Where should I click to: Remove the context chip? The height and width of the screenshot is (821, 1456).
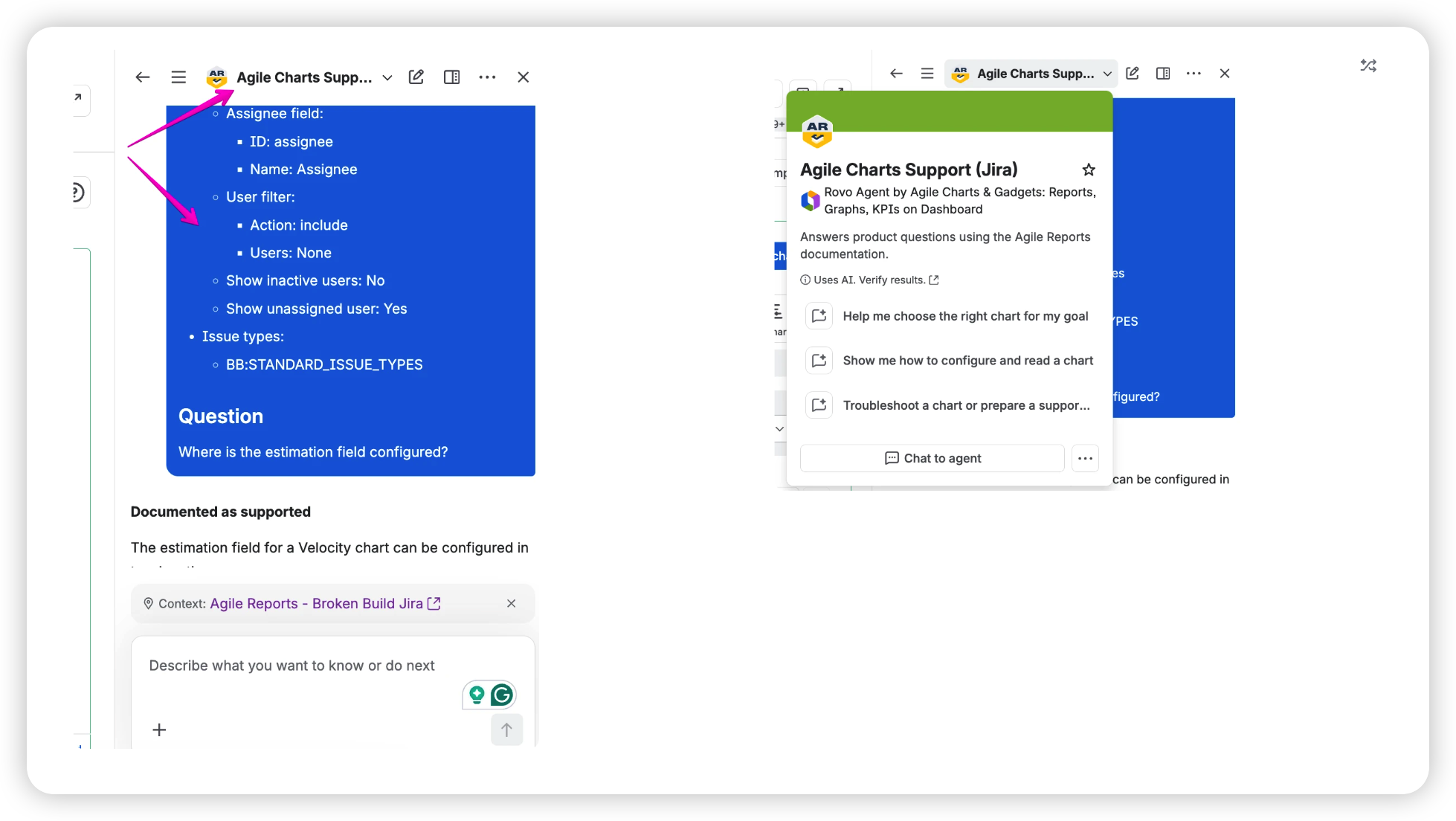point(511,604)
